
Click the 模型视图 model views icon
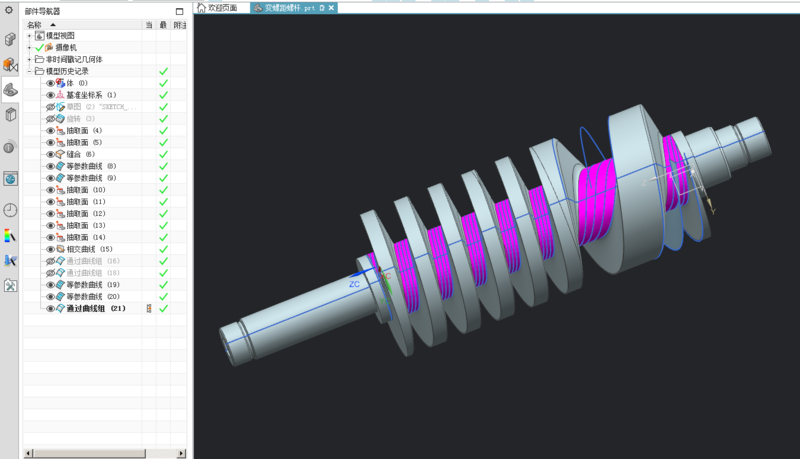(40, 36)
